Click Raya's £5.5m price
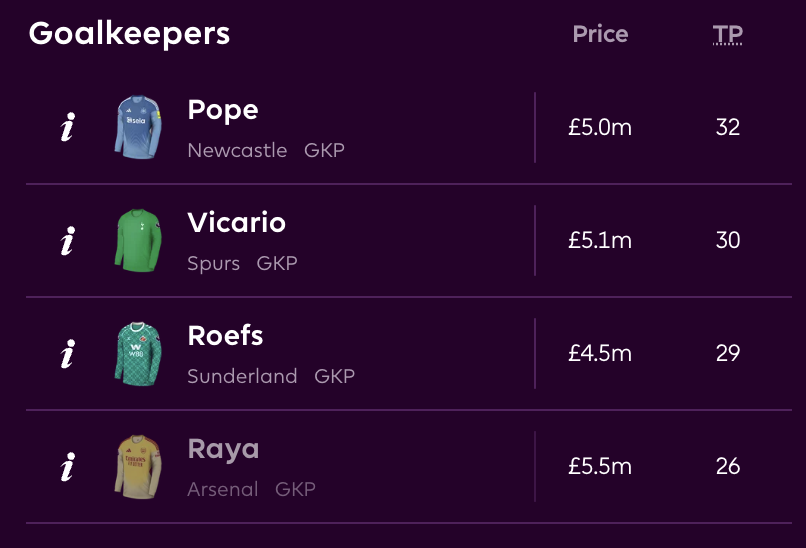 click(x=600, y=466)
